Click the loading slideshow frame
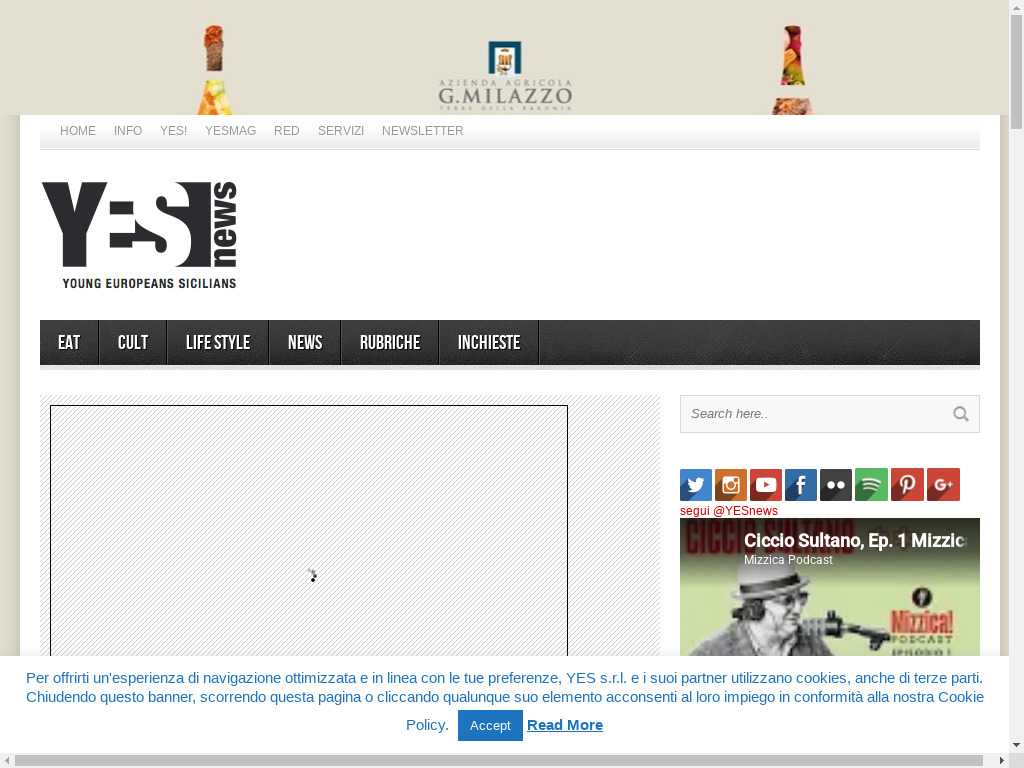1024x768 pixels. (309, 531)
